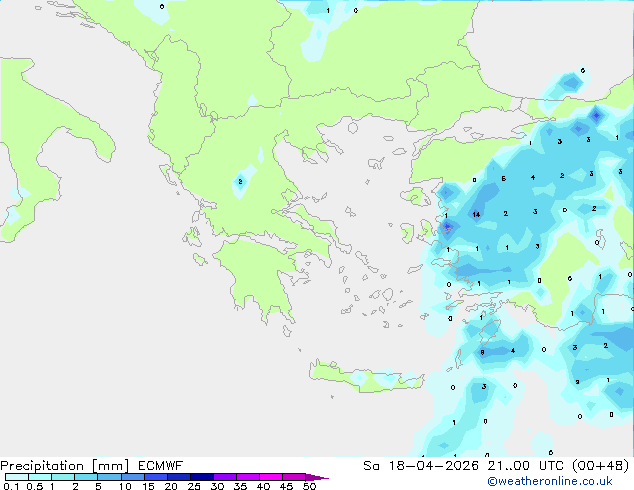The image size is (634, 490).
Task: Select the 25–30 mm navy legend swatch
Action: 202,477
